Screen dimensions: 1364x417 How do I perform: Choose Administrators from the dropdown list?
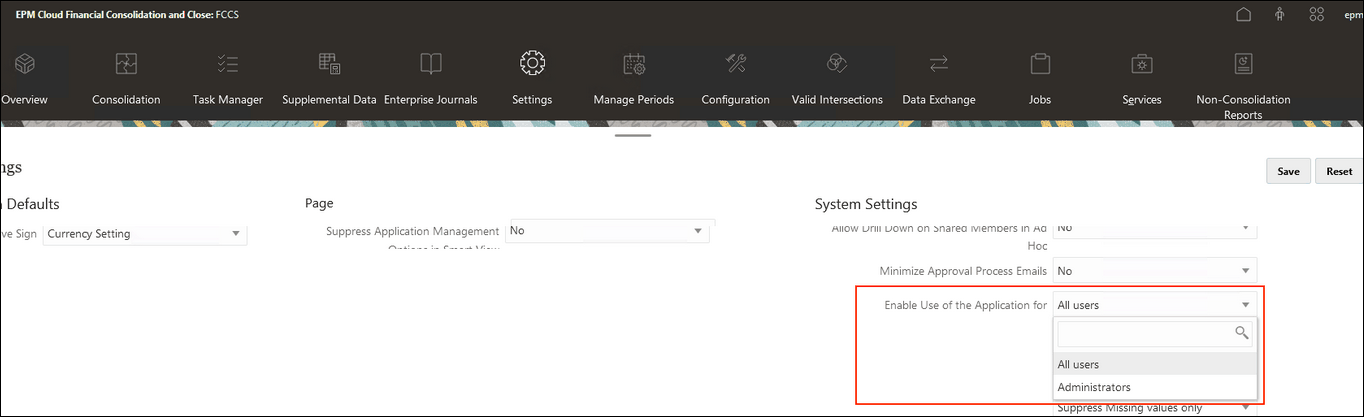pyautogui.click(x=1094, y=387)
